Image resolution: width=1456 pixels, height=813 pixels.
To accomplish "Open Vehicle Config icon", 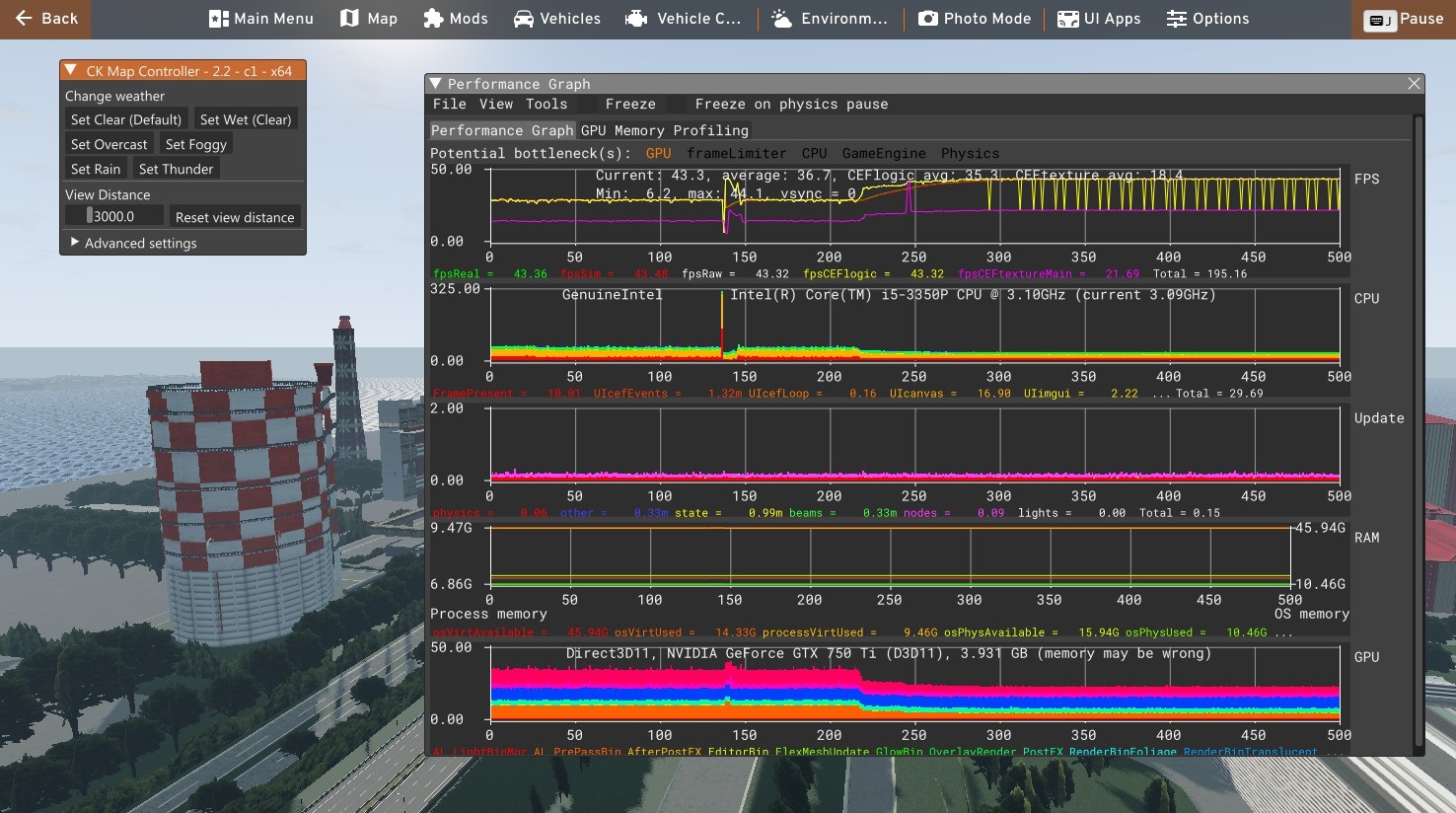I will [x=637, y=19].
